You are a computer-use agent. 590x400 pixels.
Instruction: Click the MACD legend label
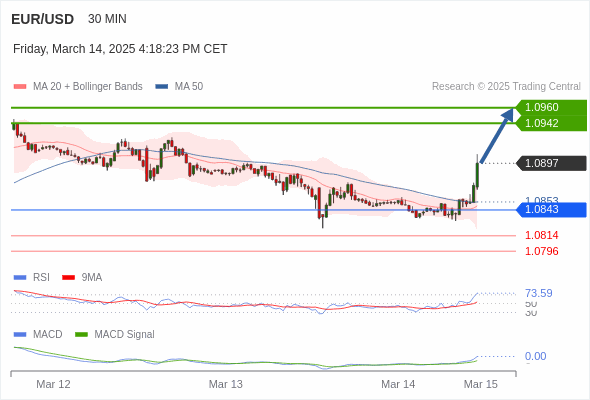click(48, 335)
